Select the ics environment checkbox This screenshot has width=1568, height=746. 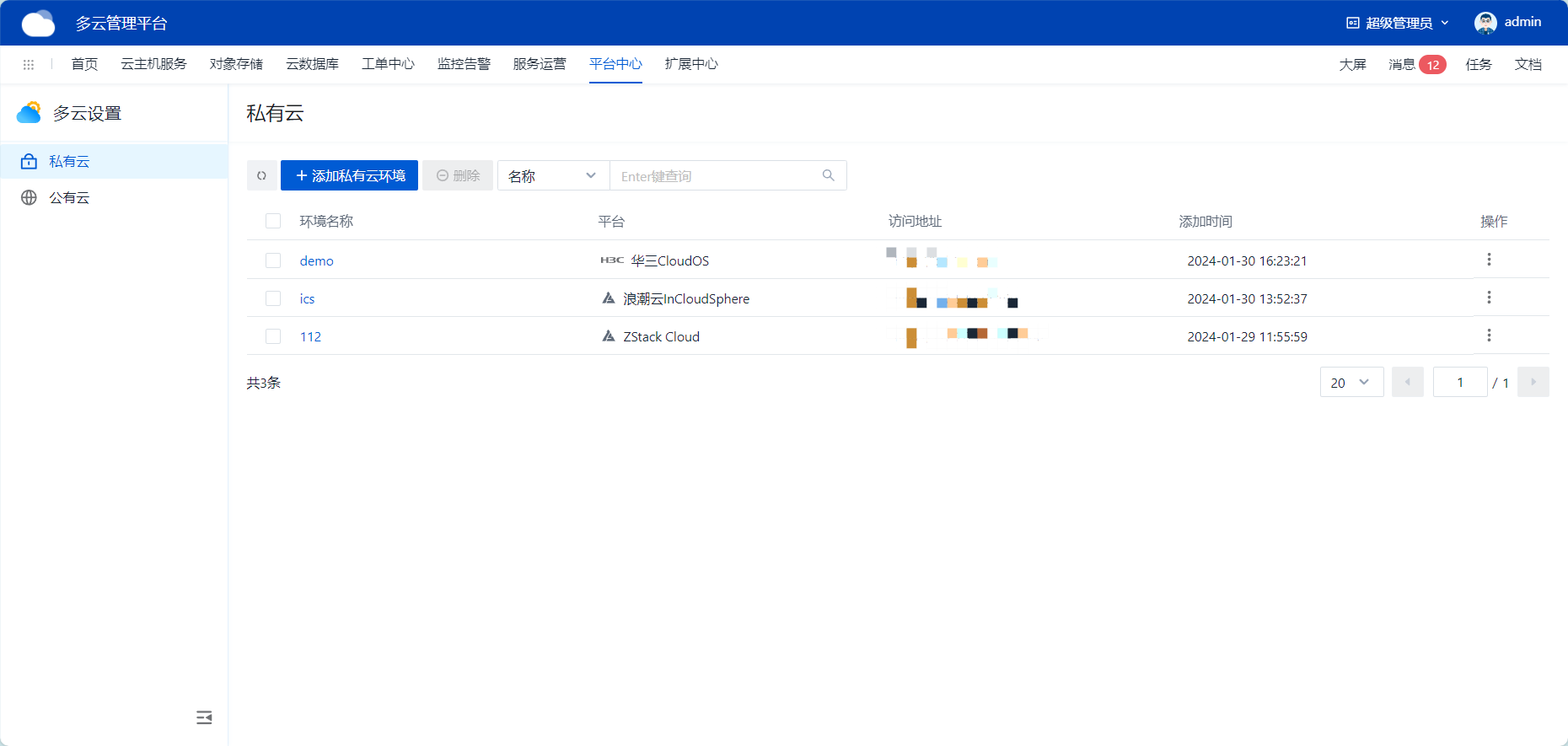273,298
